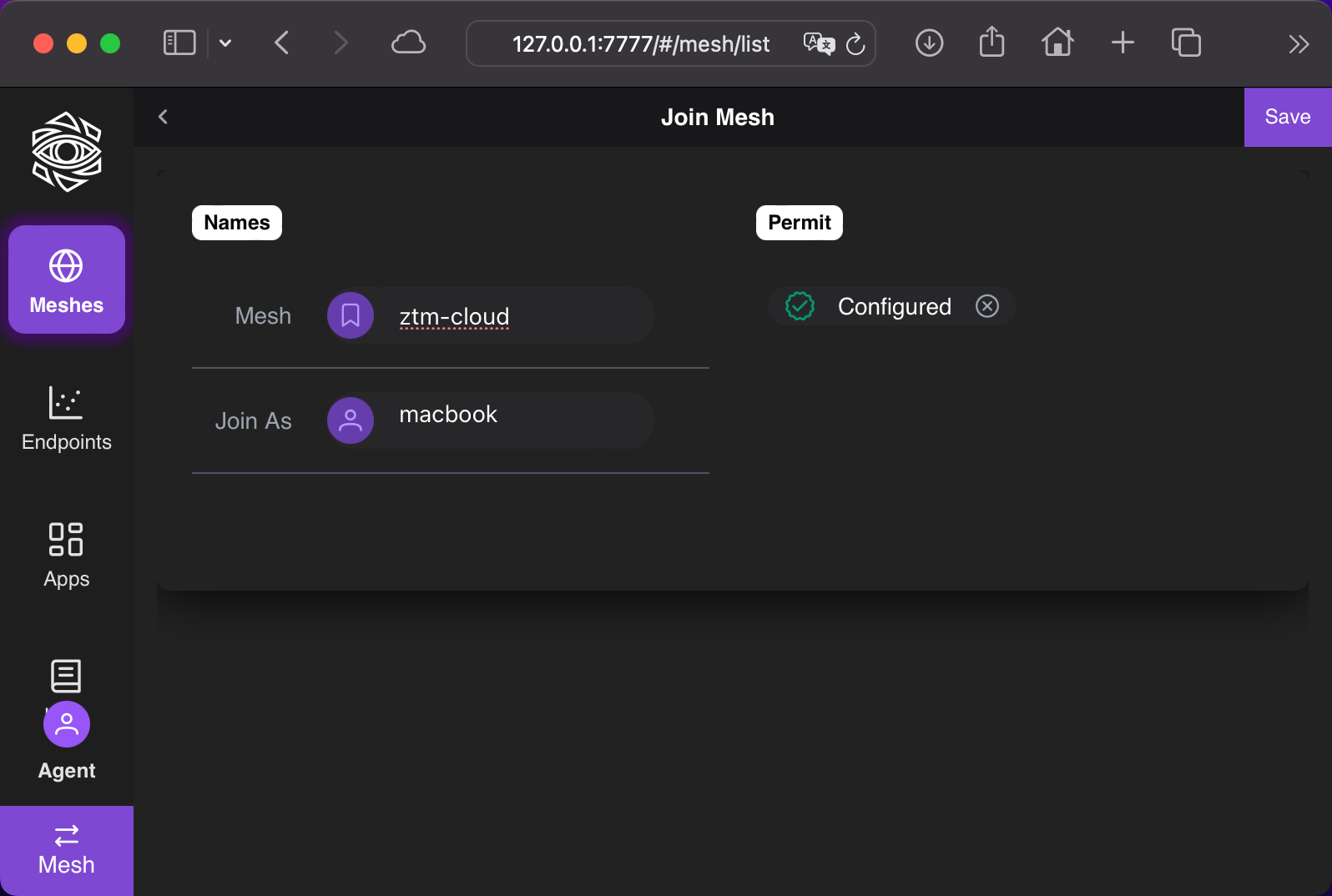
Task: Expand the toolbar overflow chevrons
Action: tap(1298, 43)
